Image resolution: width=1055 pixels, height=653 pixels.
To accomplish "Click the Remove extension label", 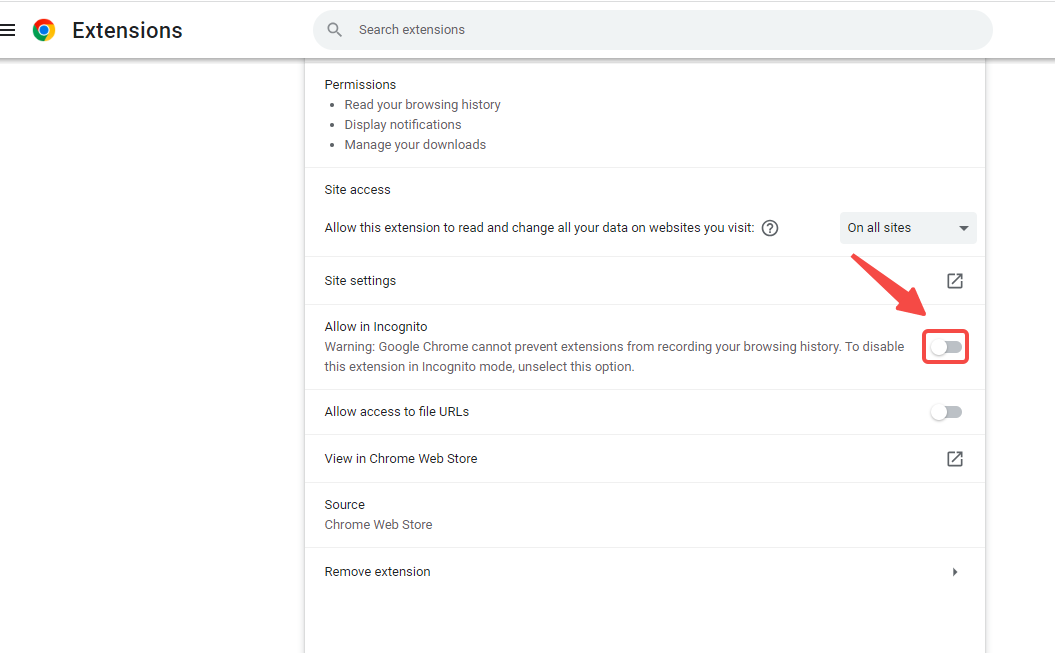I will pos(377,572).
